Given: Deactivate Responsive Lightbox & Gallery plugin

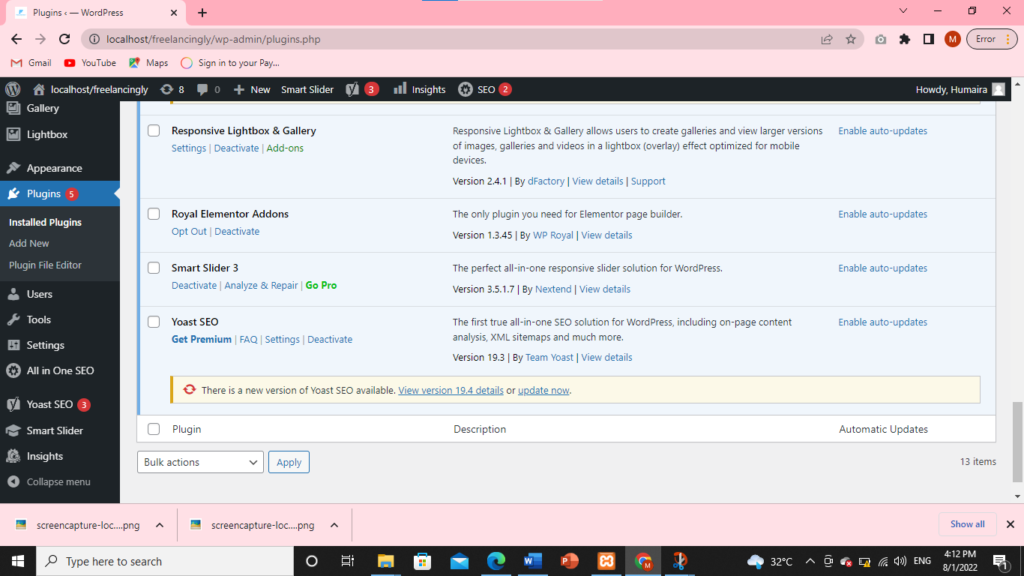Looking at the screenshot, I should pos(236,148).
